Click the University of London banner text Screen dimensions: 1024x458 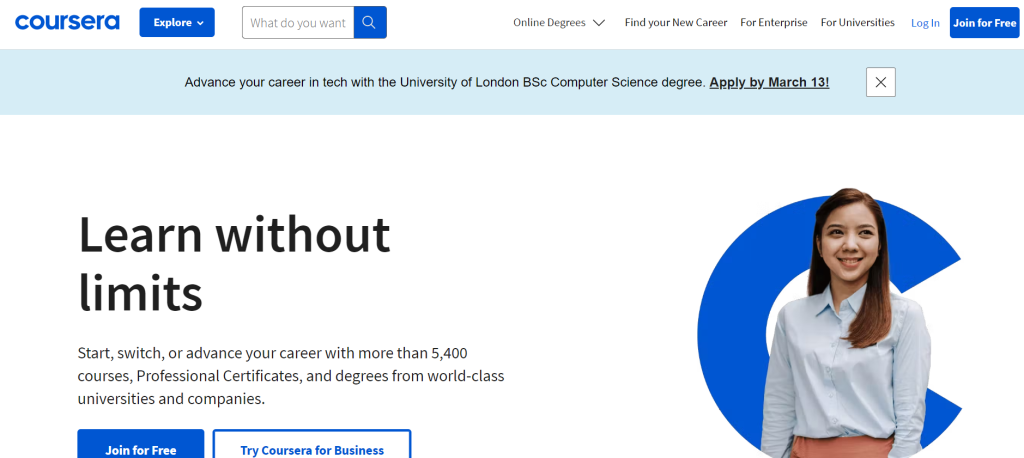click(445, 82)
